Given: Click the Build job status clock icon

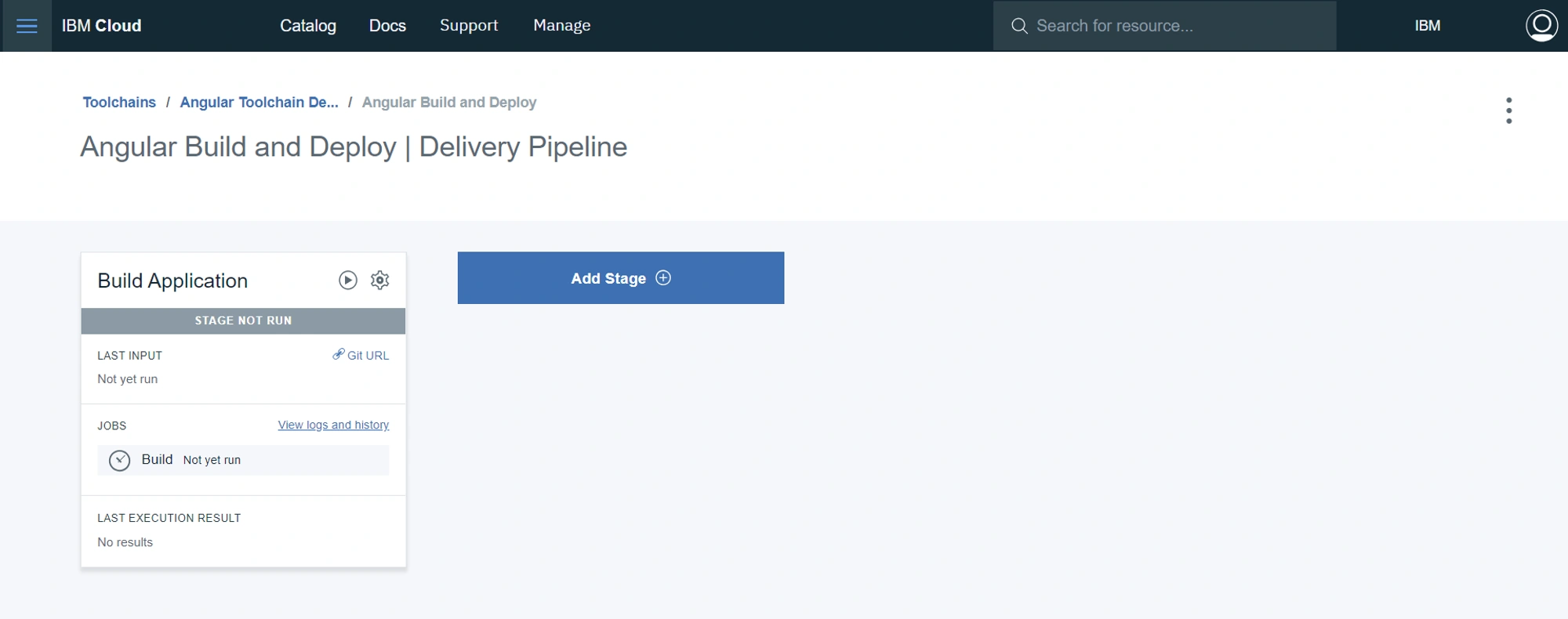Looking at the screenshot, I should tap(119, 460).
